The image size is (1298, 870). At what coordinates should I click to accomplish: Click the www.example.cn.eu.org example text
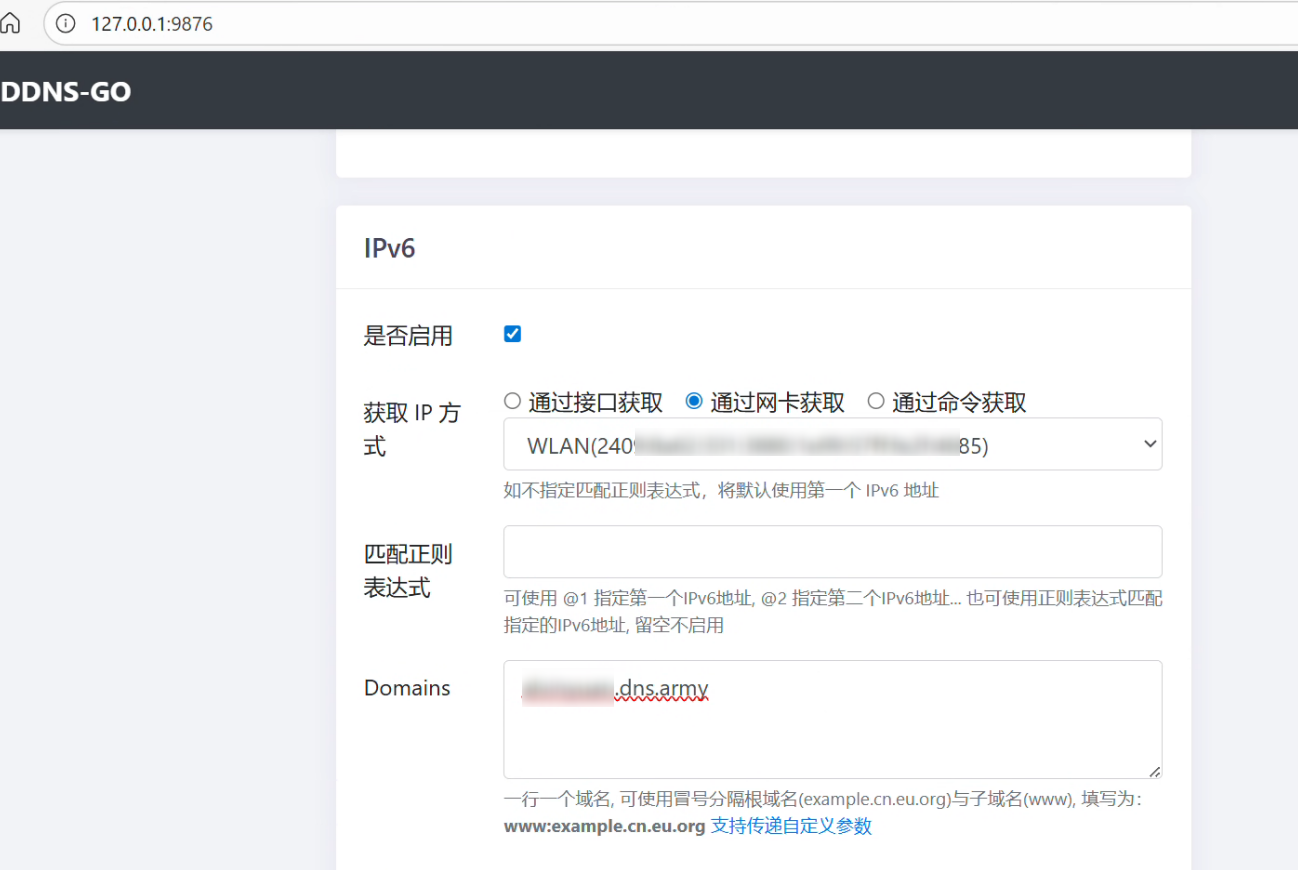pos(604,826)
